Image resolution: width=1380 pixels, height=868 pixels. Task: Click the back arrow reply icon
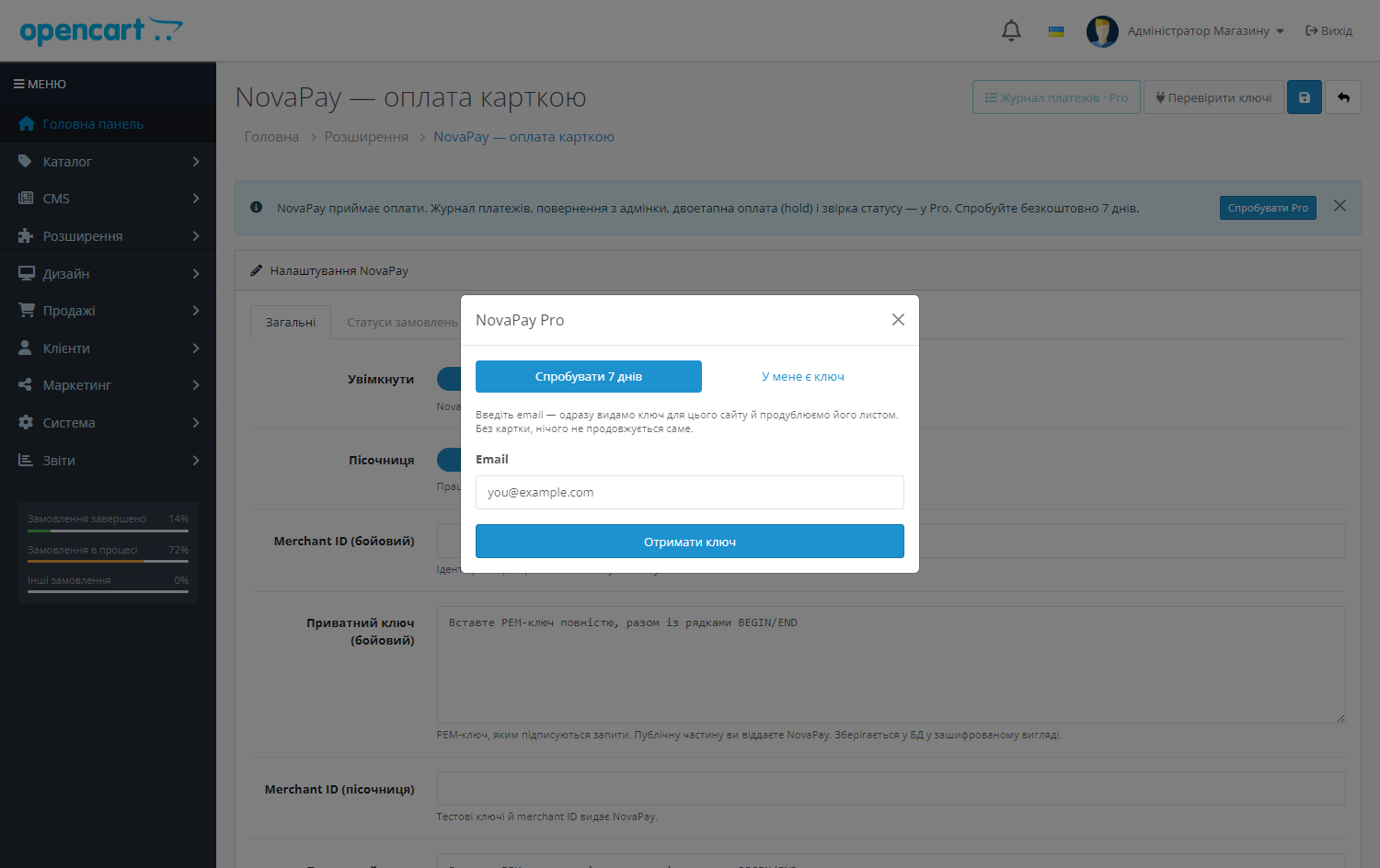pos(1343,97)
